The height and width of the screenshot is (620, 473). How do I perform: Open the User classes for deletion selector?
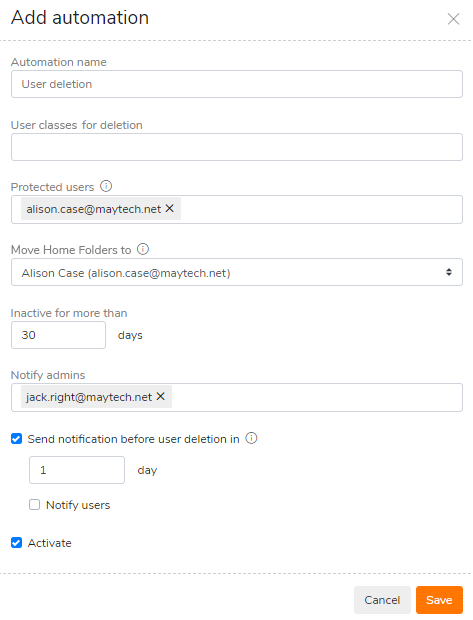pos(237,147)
